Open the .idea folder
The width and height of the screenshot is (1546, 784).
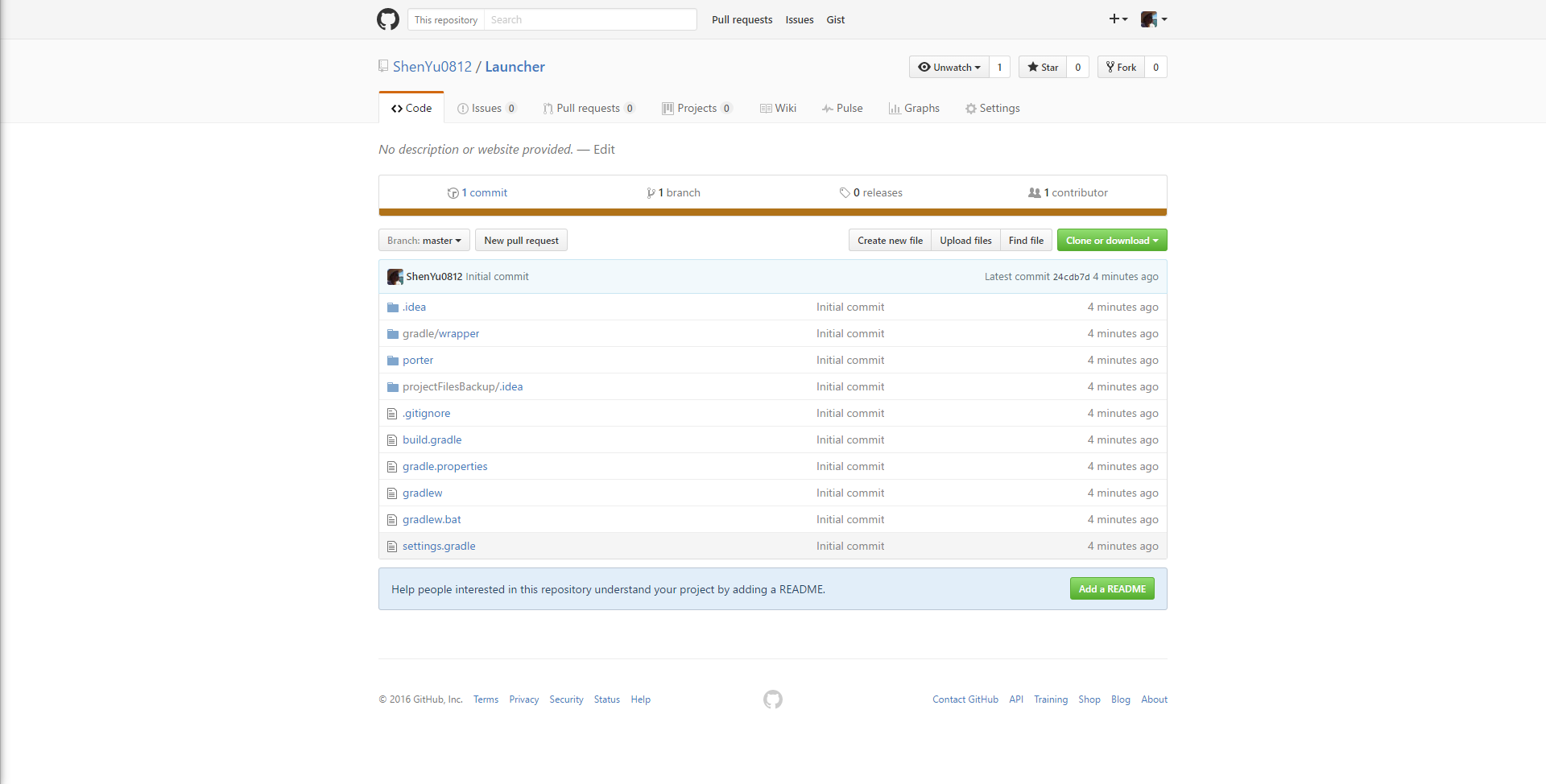coord(414,307)
